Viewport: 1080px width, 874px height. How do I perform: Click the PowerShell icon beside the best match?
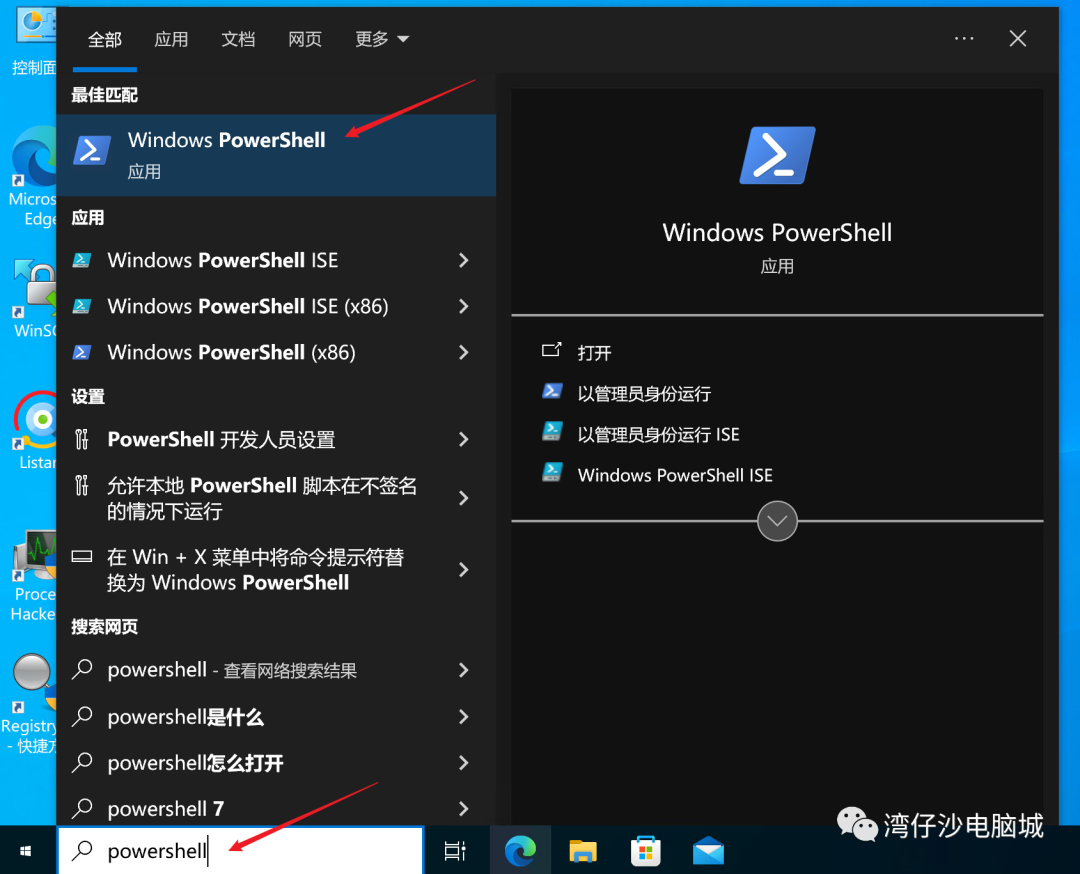tap(92, 150)
